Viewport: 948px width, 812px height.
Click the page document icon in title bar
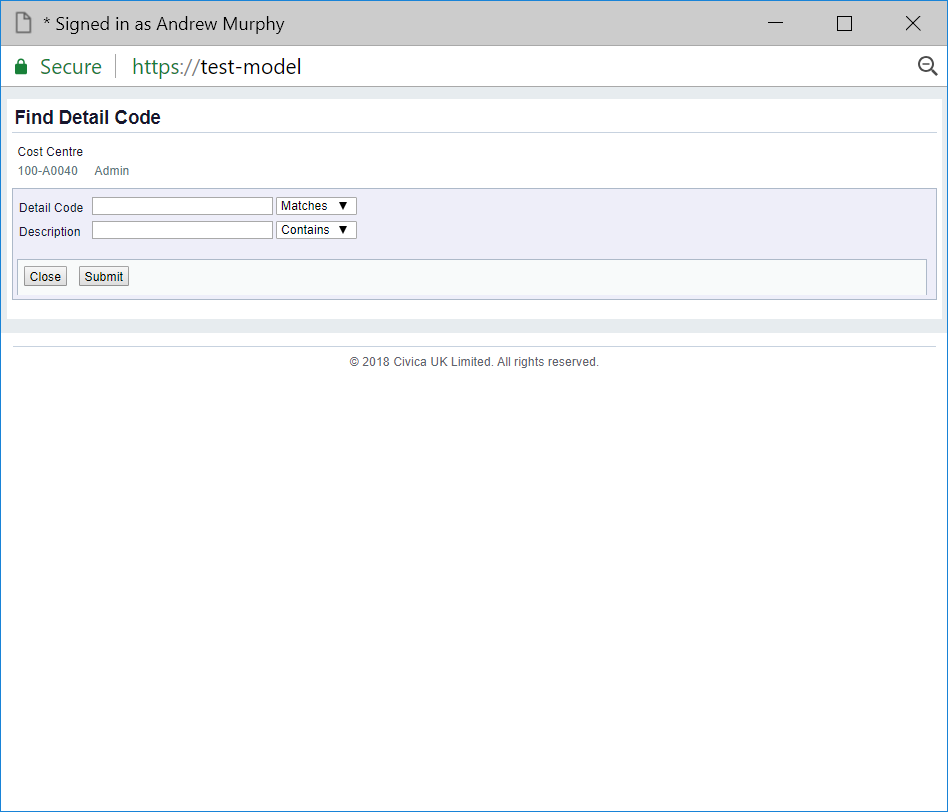(24, 23)
